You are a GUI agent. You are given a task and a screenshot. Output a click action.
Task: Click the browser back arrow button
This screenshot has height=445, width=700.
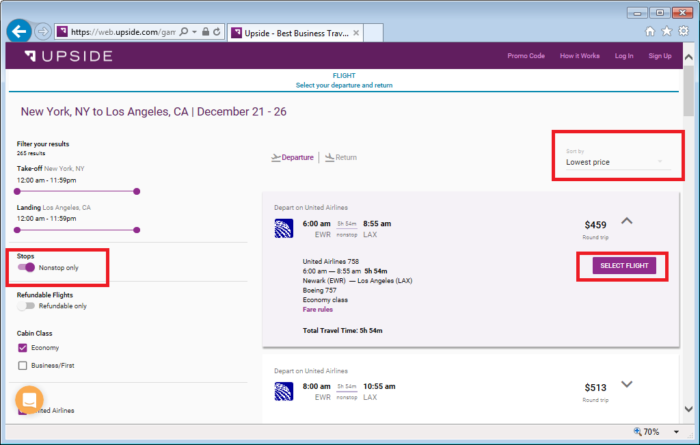pyautogui.click(x=19, y=31)
